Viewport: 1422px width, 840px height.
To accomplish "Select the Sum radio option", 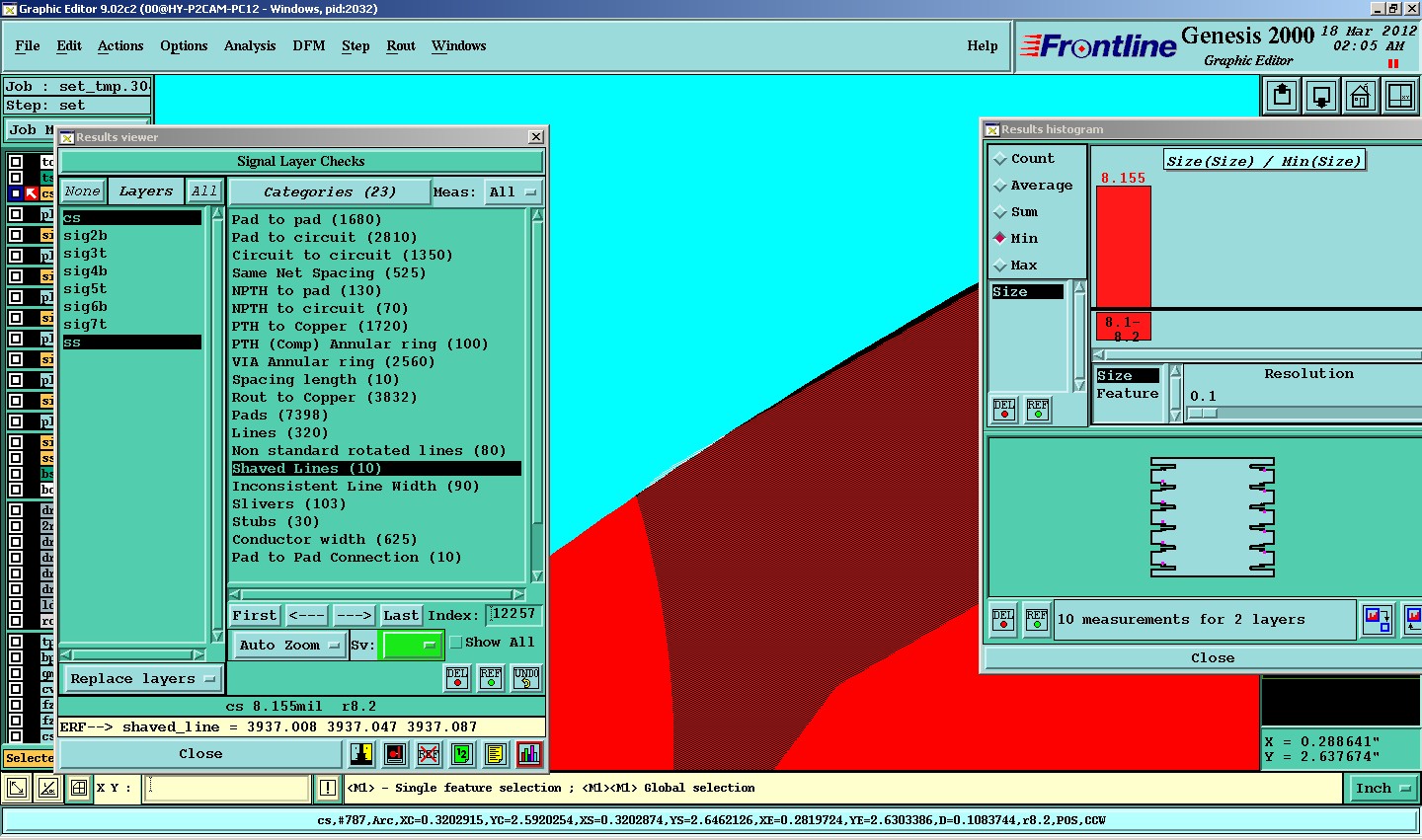I will pos(1000,212).
